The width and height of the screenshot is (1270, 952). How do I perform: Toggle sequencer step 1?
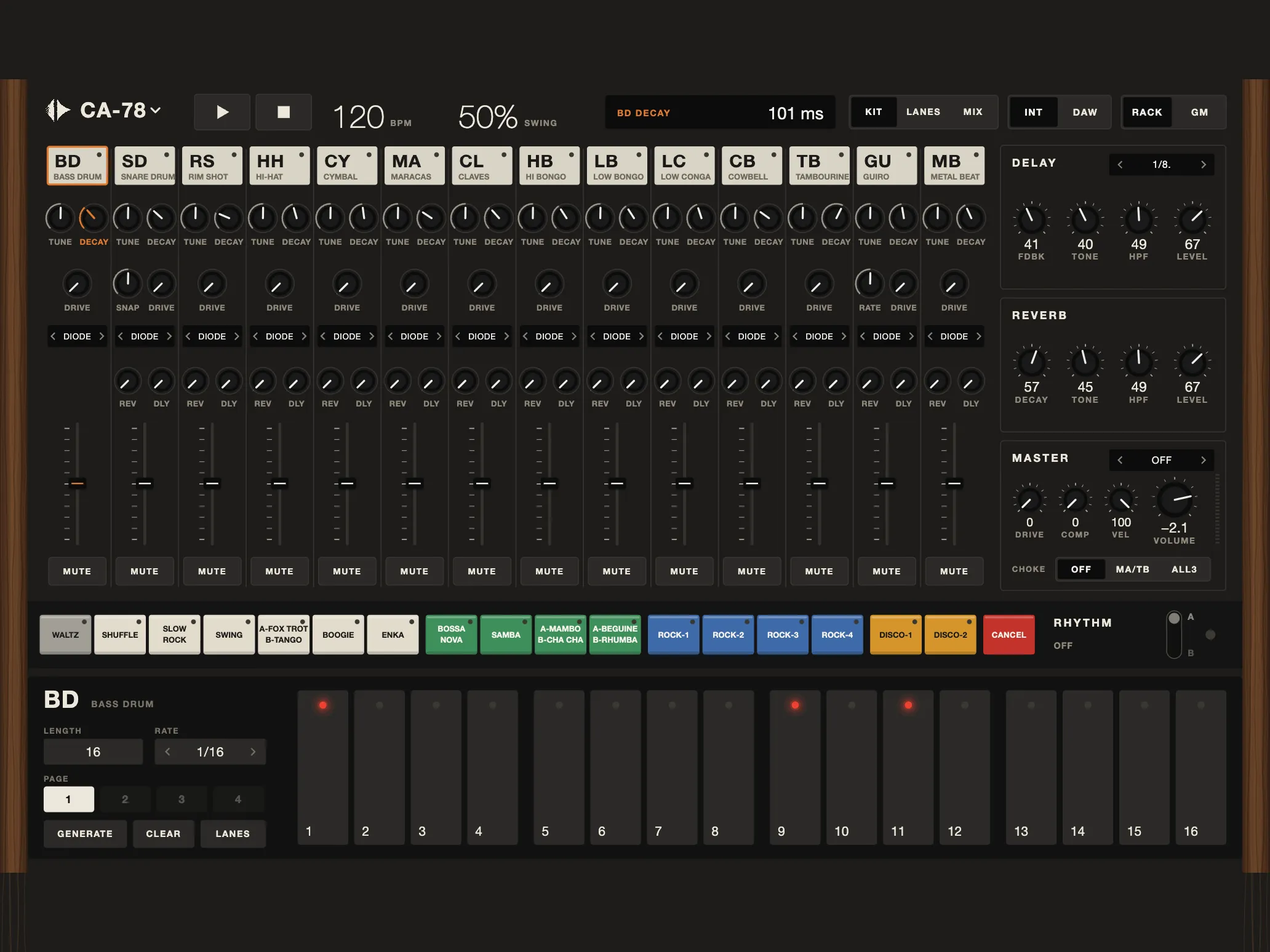322,767
